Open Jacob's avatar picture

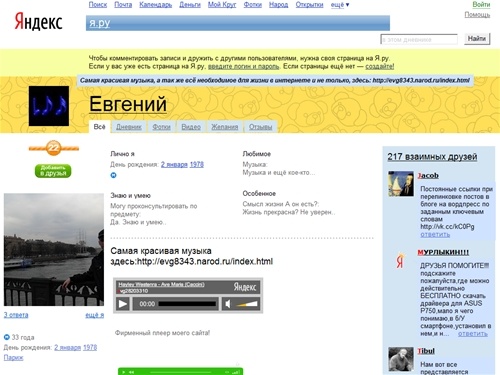tap(401, 184)
